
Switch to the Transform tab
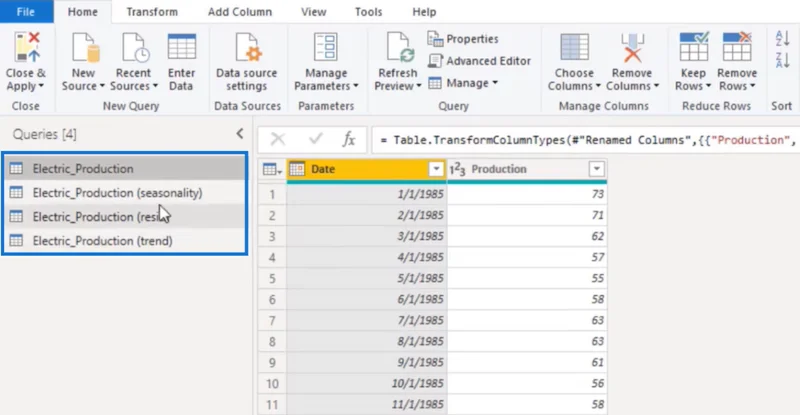pos(152,12)
